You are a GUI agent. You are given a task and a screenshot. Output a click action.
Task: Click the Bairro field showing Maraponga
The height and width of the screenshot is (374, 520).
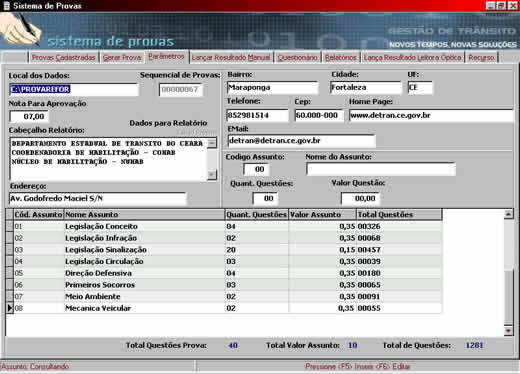tap(272, 88)
